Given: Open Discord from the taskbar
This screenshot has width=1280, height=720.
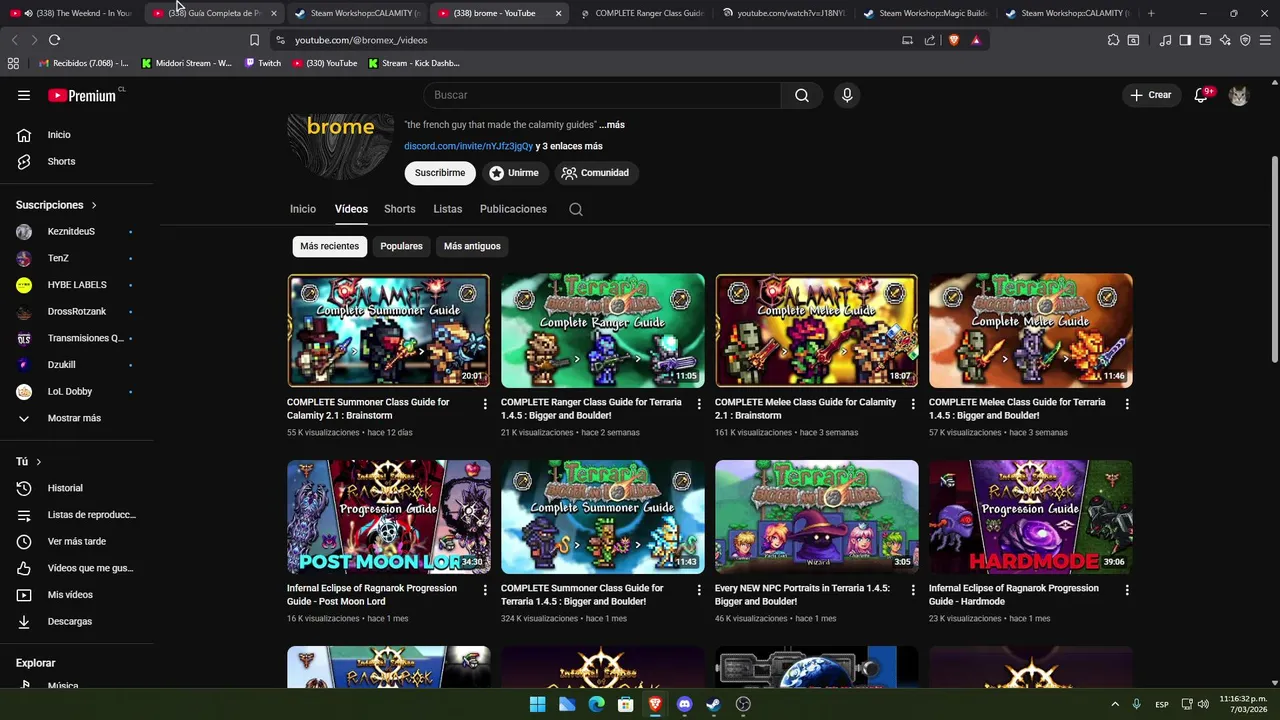Looking at the screenshot, I should (684, 704).
